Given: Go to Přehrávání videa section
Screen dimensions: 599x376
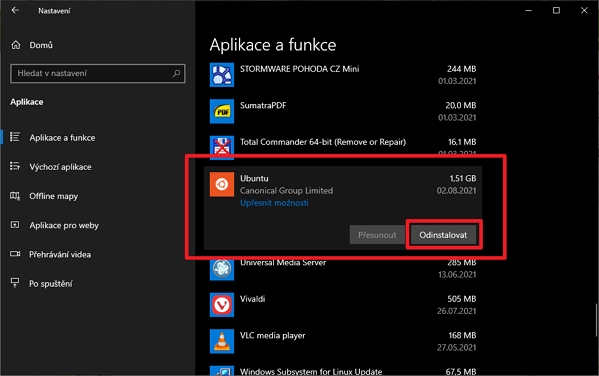Looking at the screenshot, I should 60,254.
